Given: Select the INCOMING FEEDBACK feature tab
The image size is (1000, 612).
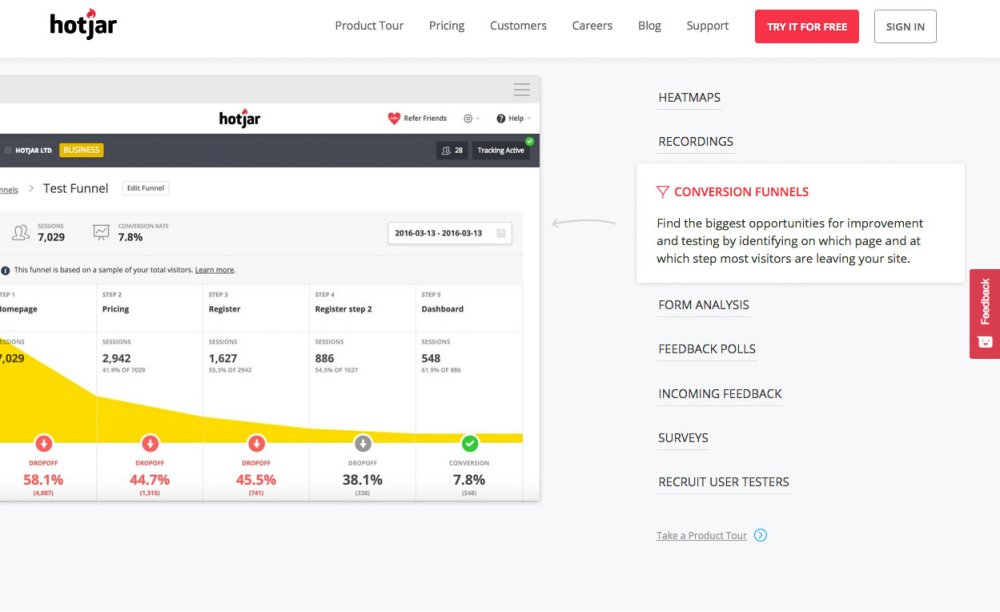Looking at the screenshot, I should coord(720,394).
